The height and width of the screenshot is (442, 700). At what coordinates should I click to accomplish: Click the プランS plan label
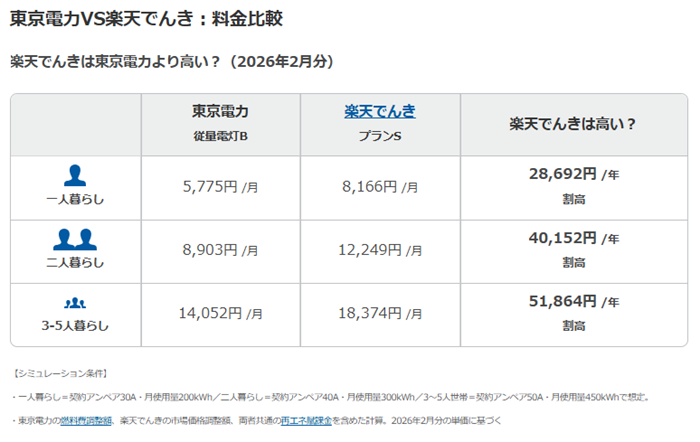(x=380, y=136)
